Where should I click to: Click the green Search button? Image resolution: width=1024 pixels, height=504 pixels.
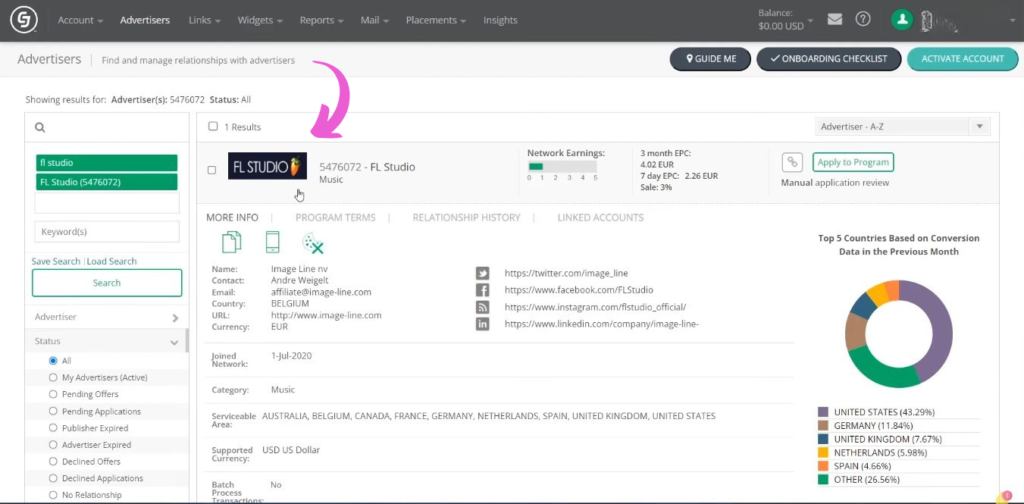coord(106,283)
